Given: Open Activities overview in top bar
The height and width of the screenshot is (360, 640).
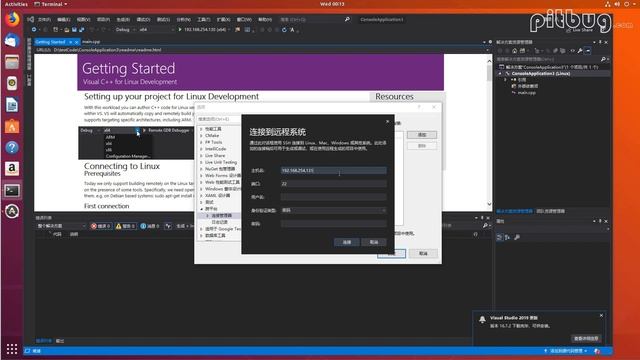Looking at the screenshot, I should [16, 4].
